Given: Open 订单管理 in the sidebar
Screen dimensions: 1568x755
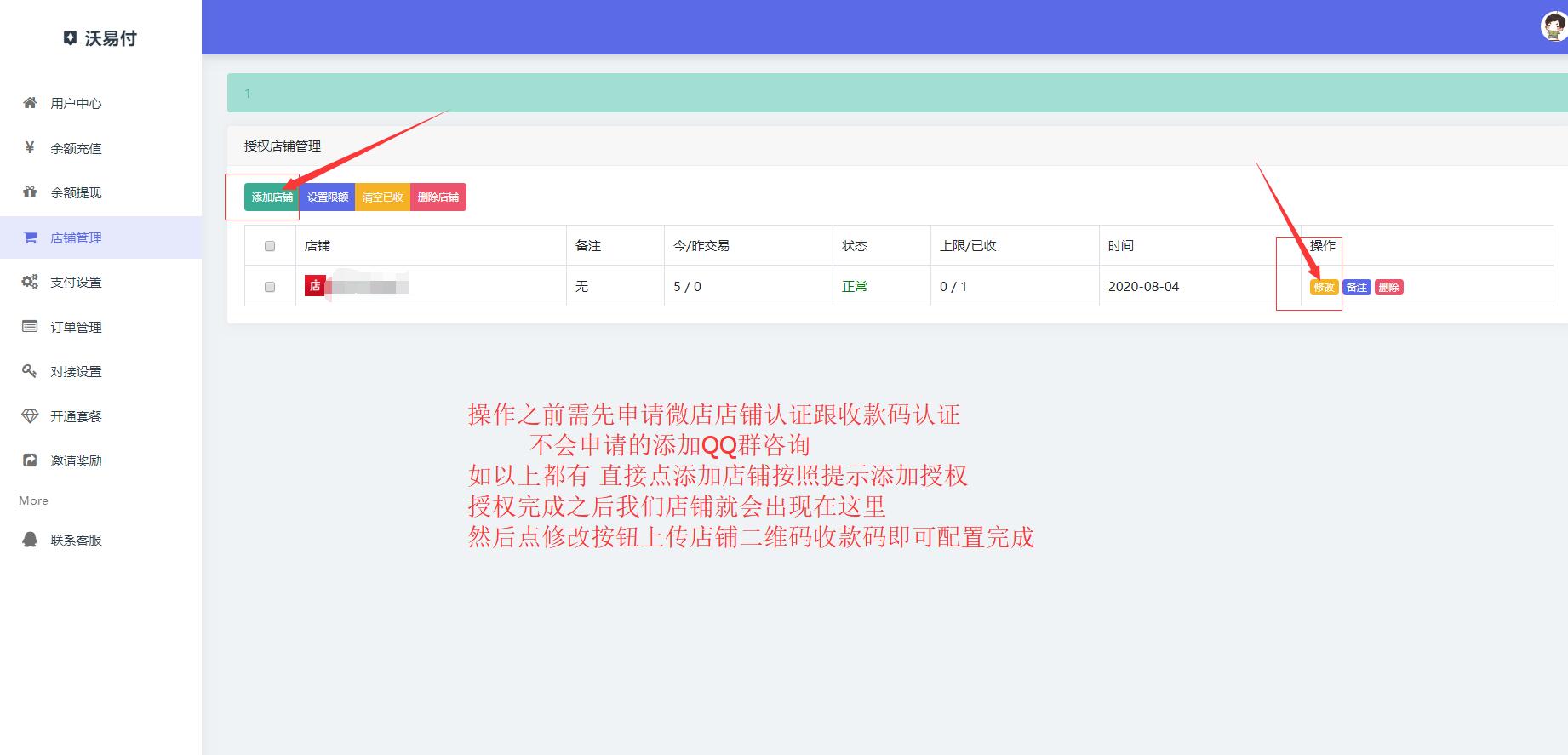Looking at the screenshot, I should pos(76,327).
